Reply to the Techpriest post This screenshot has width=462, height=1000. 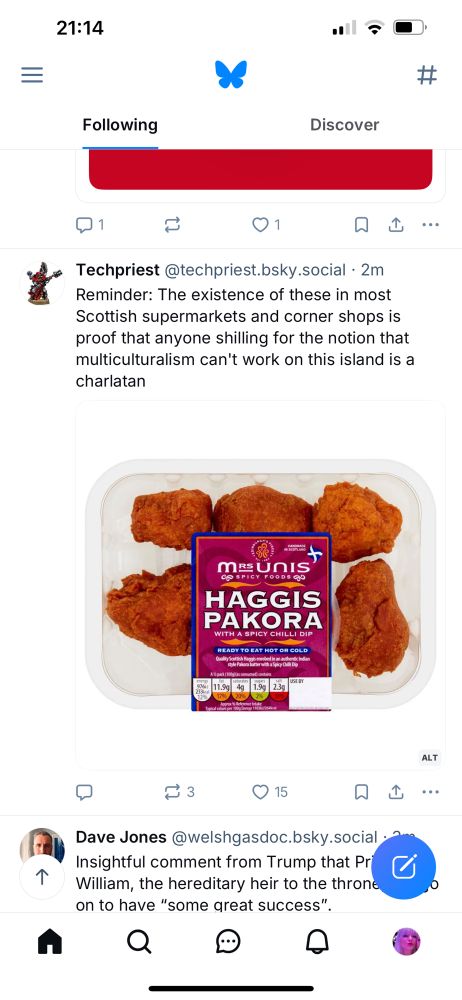coord(84,792)
